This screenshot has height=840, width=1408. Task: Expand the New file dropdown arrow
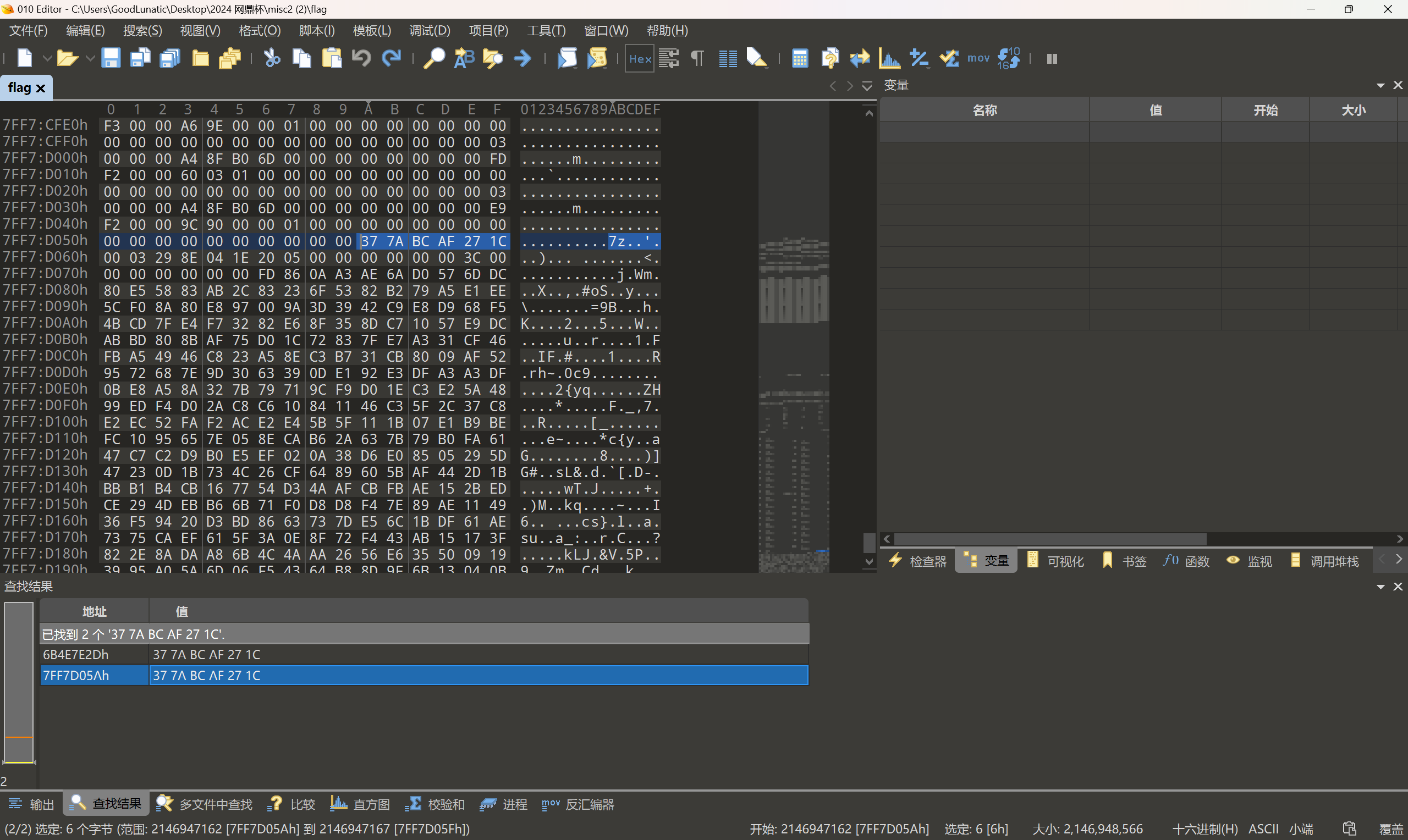point(47,58)
